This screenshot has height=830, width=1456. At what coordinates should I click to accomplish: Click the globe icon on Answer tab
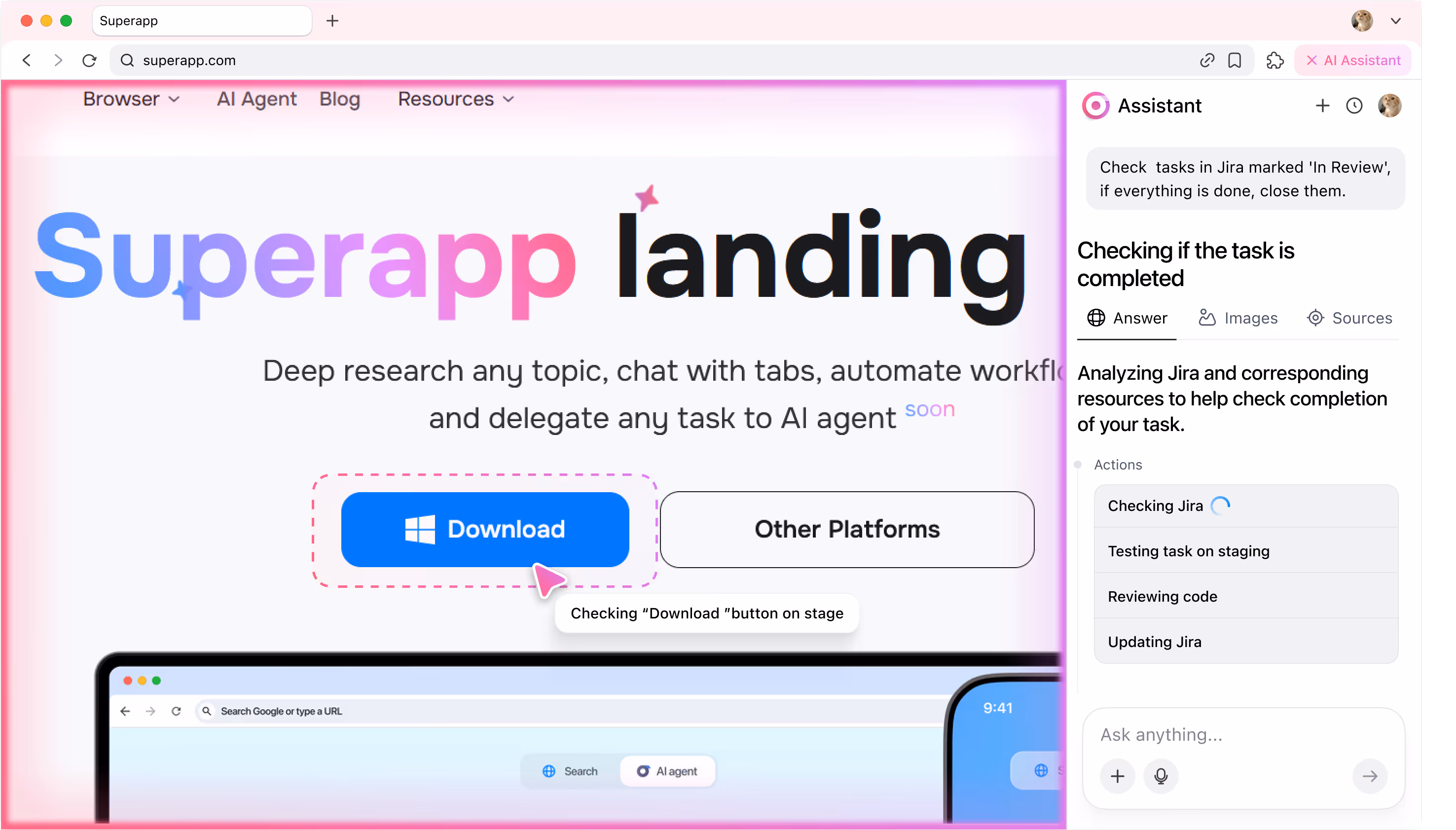point(1096,318)
